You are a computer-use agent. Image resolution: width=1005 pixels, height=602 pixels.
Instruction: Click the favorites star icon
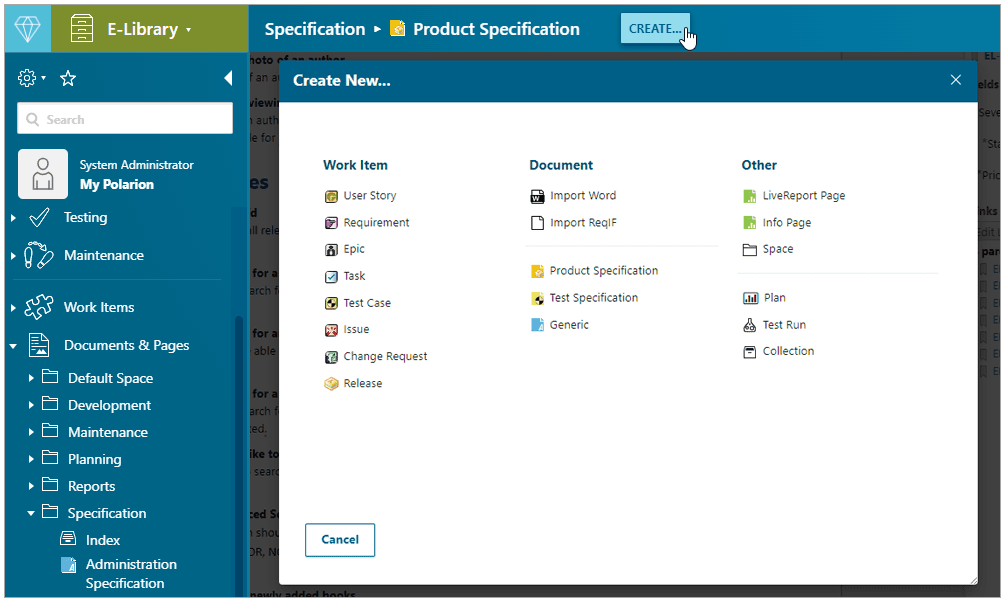point(68,78)
